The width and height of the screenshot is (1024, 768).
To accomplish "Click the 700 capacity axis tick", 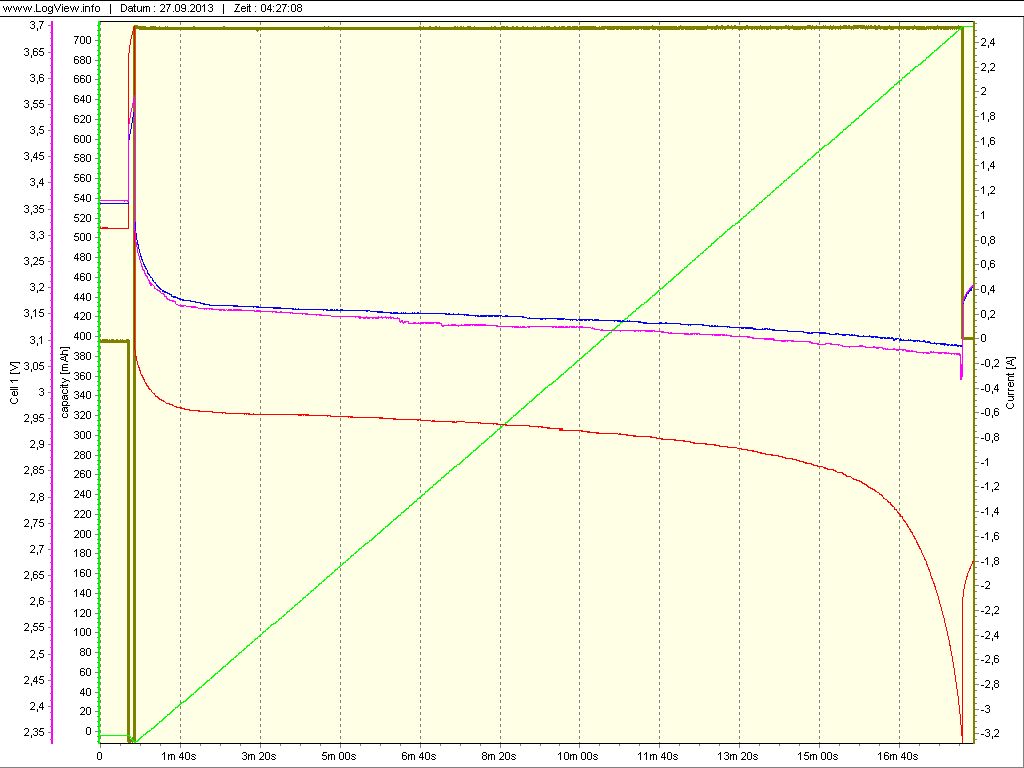I will [83, 40].
